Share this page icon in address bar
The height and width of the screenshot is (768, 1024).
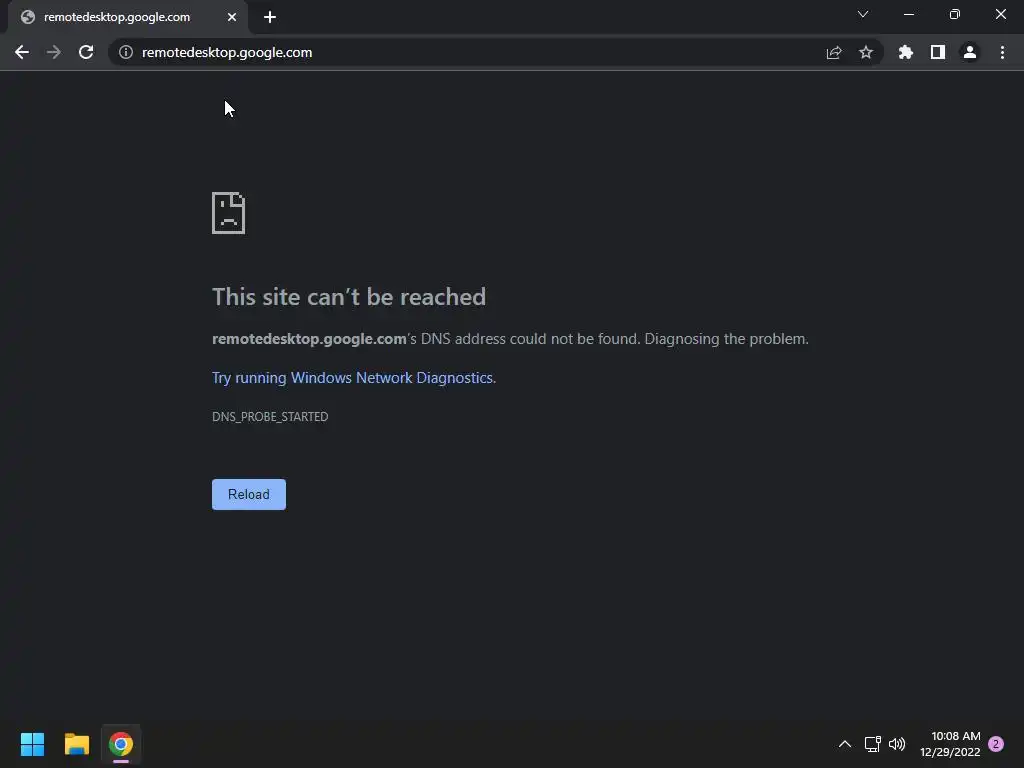[x=834, y=52]
